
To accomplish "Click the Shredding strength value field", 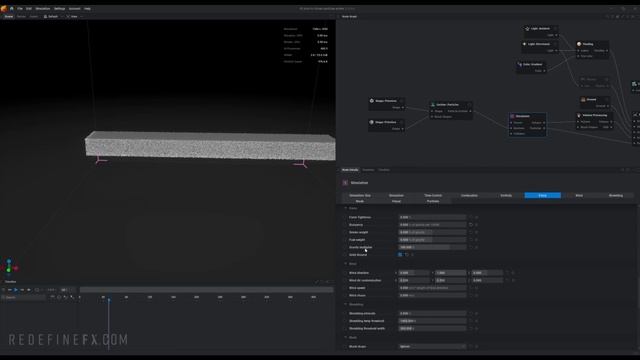I will 432,313.
